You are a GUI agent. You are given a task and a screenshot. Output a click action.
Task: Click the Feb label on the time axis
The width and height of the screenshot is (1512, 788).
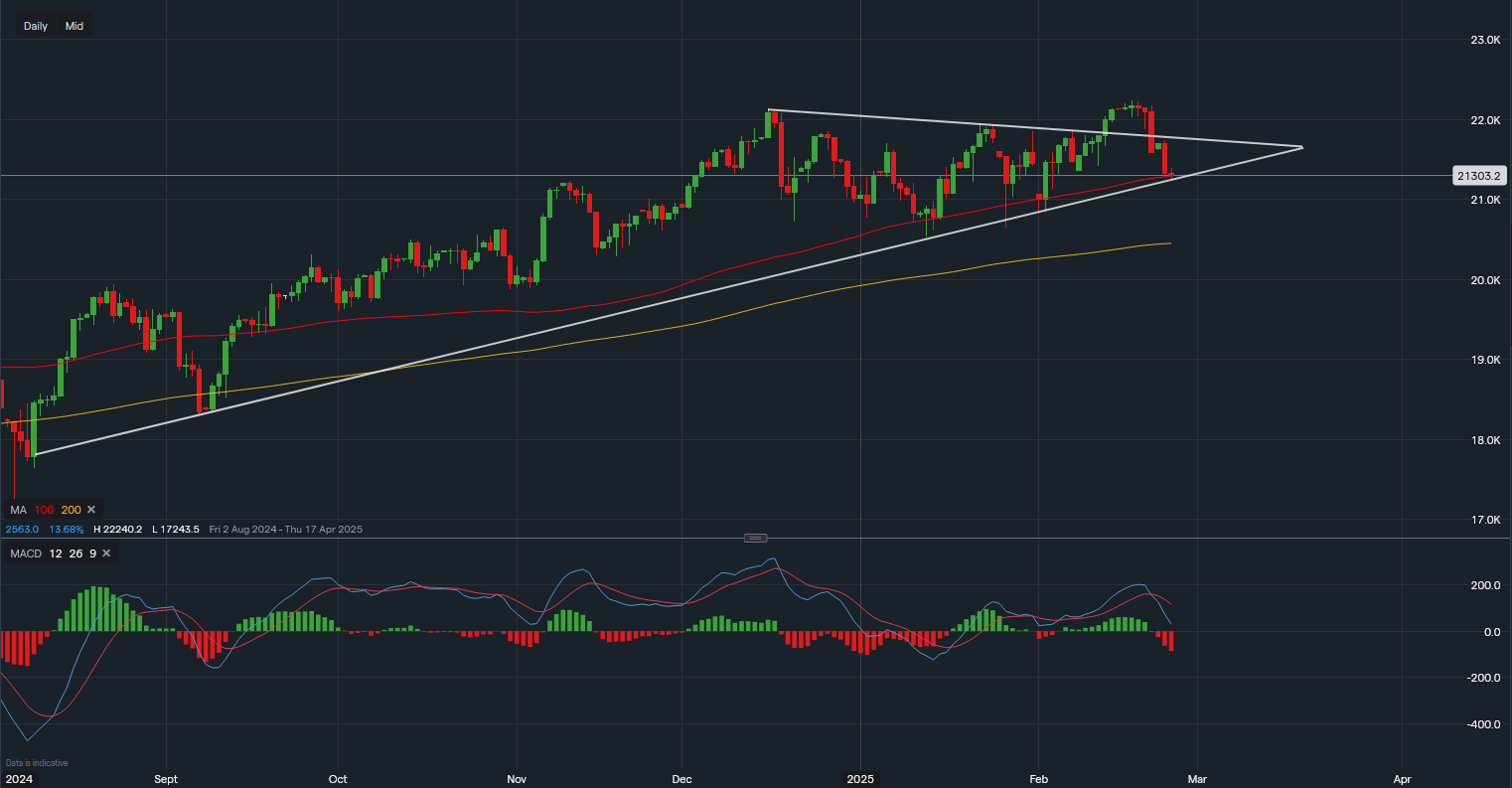(x=1038, y=780)
